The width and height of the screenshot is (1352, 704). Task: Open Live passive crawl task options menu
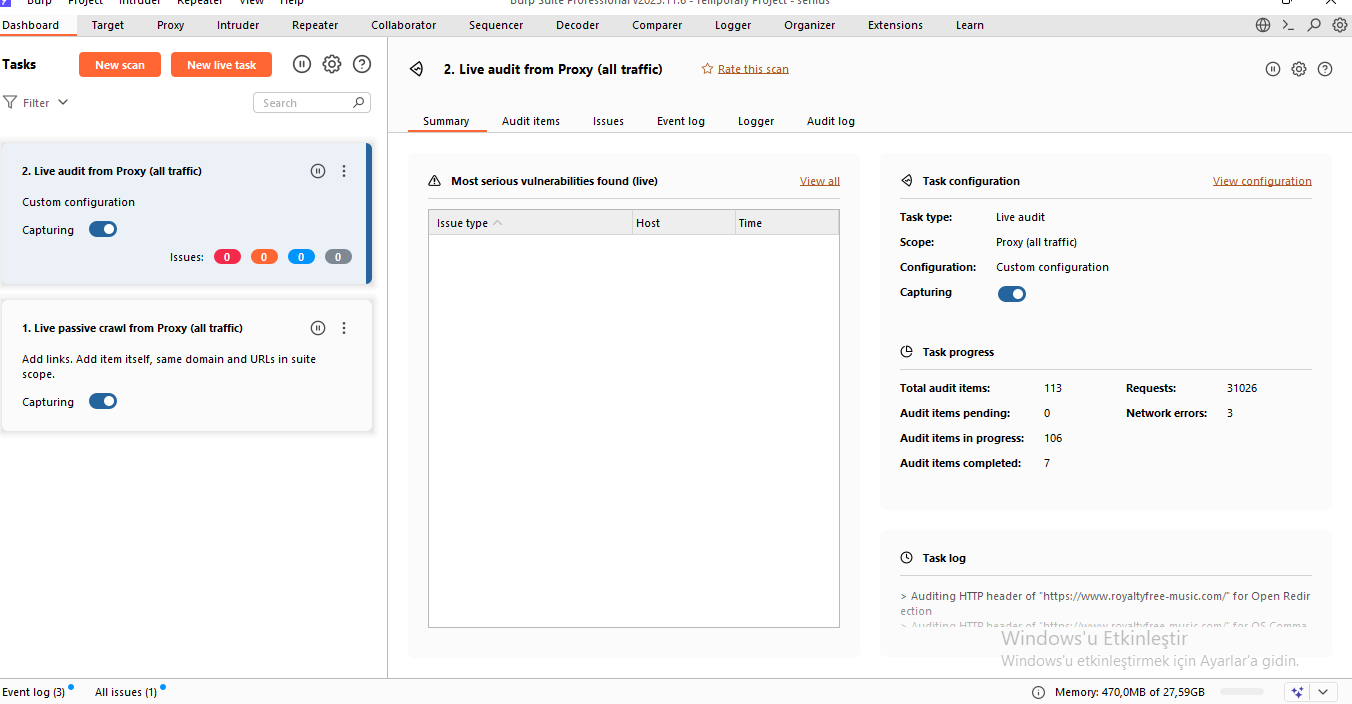pyautogui.click(x=344, y=328)
